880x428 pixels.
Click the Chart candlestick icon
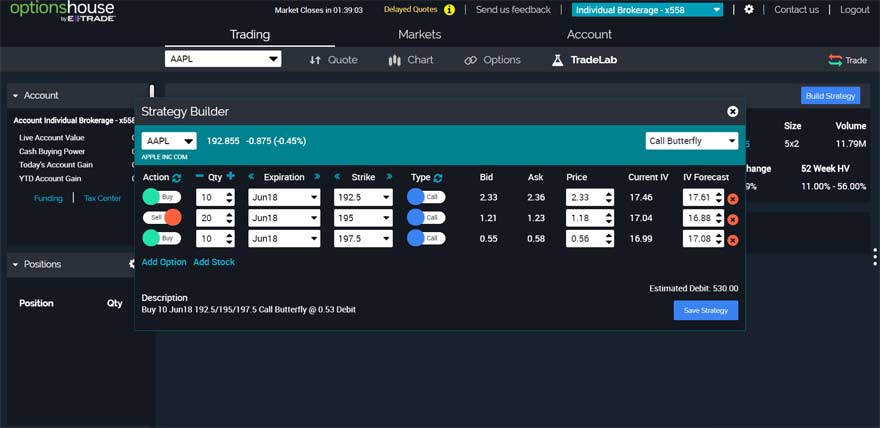click(x=395, y=60)
